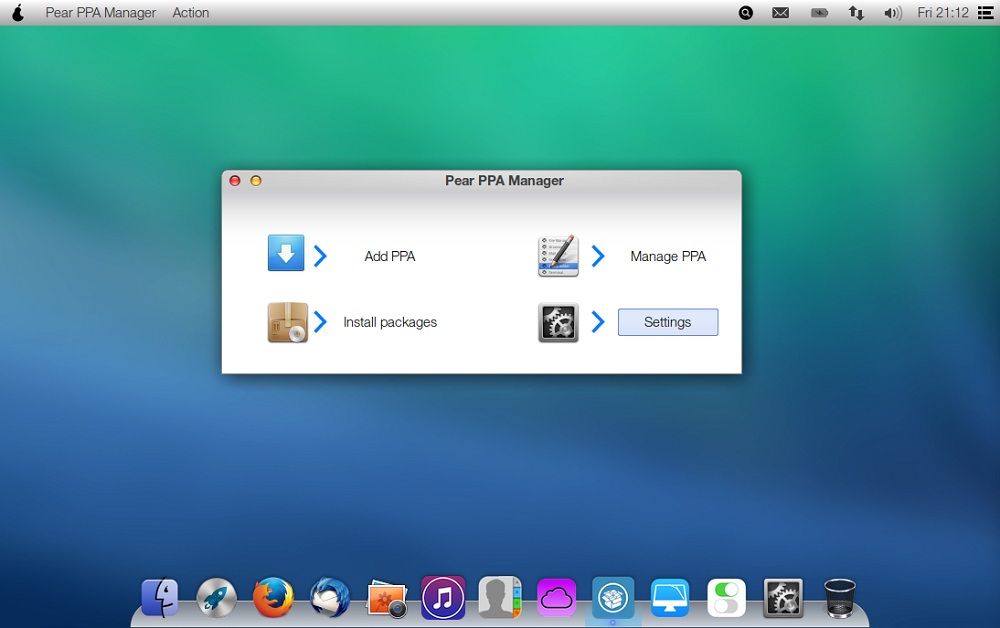Open the Settings button
Viewport: 1000px width, 628px height.
[668, 322]
